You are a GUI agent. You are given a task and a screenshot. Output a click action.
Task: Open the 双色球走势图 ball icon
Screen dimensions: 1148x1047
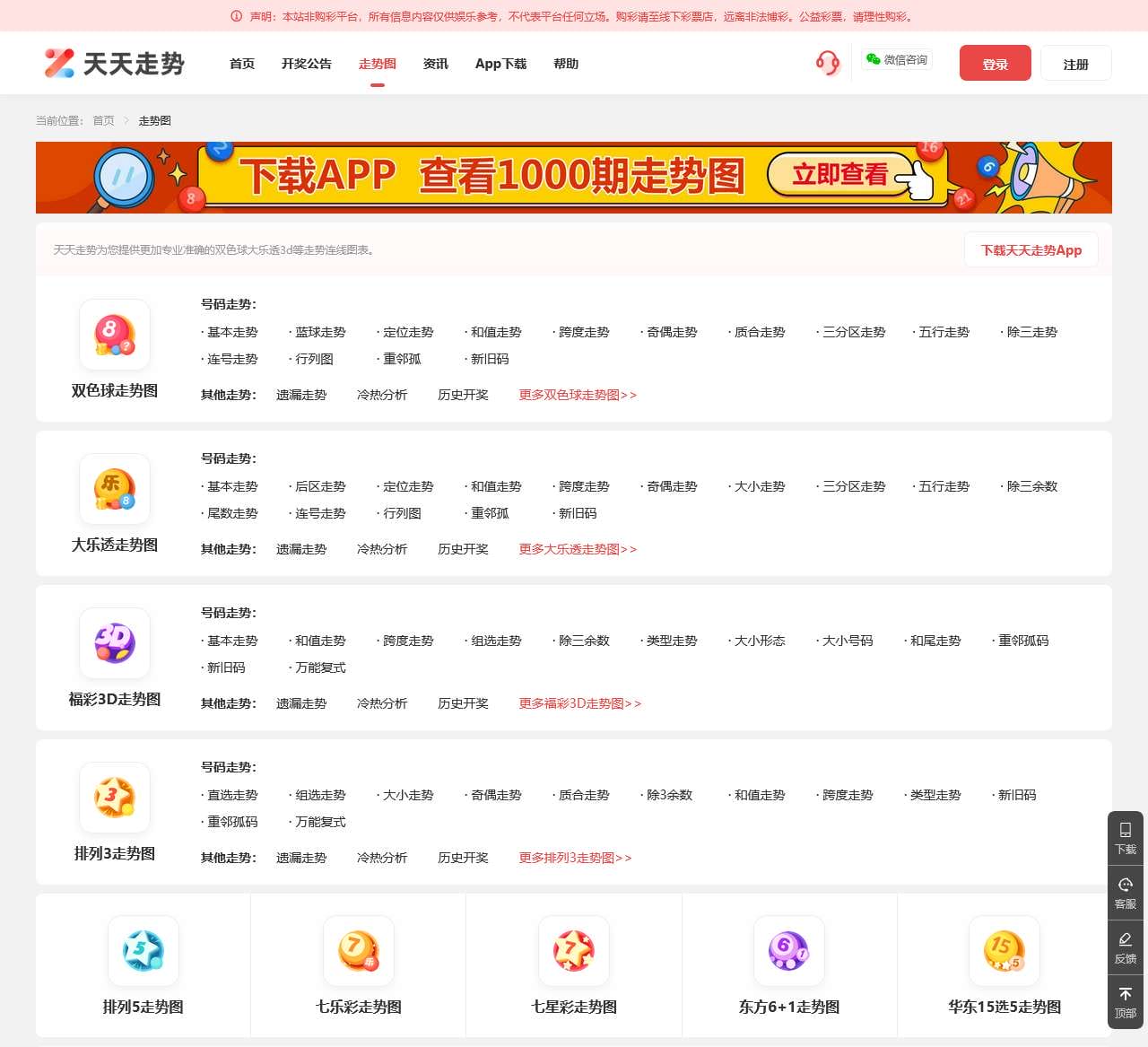tap(115, 335)
